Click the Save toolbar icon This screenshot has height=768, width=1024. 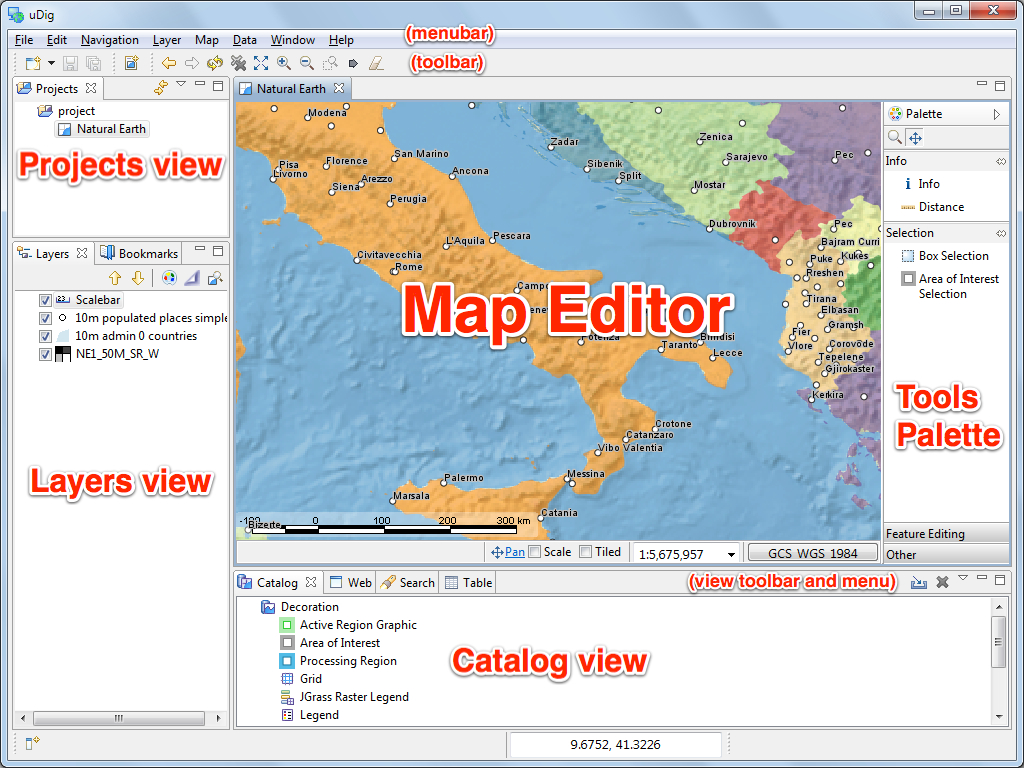point(71,63)
